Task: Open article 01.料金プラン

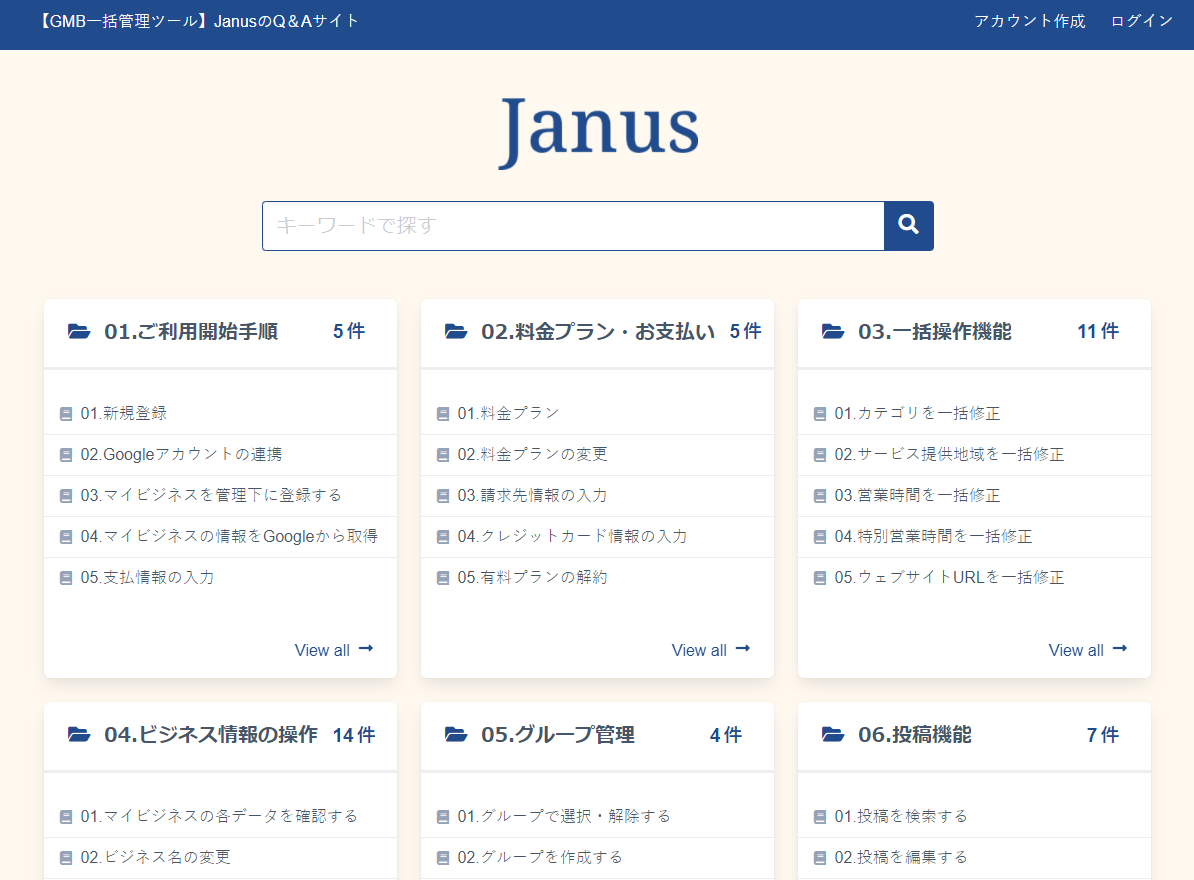Action: (509, 413)
